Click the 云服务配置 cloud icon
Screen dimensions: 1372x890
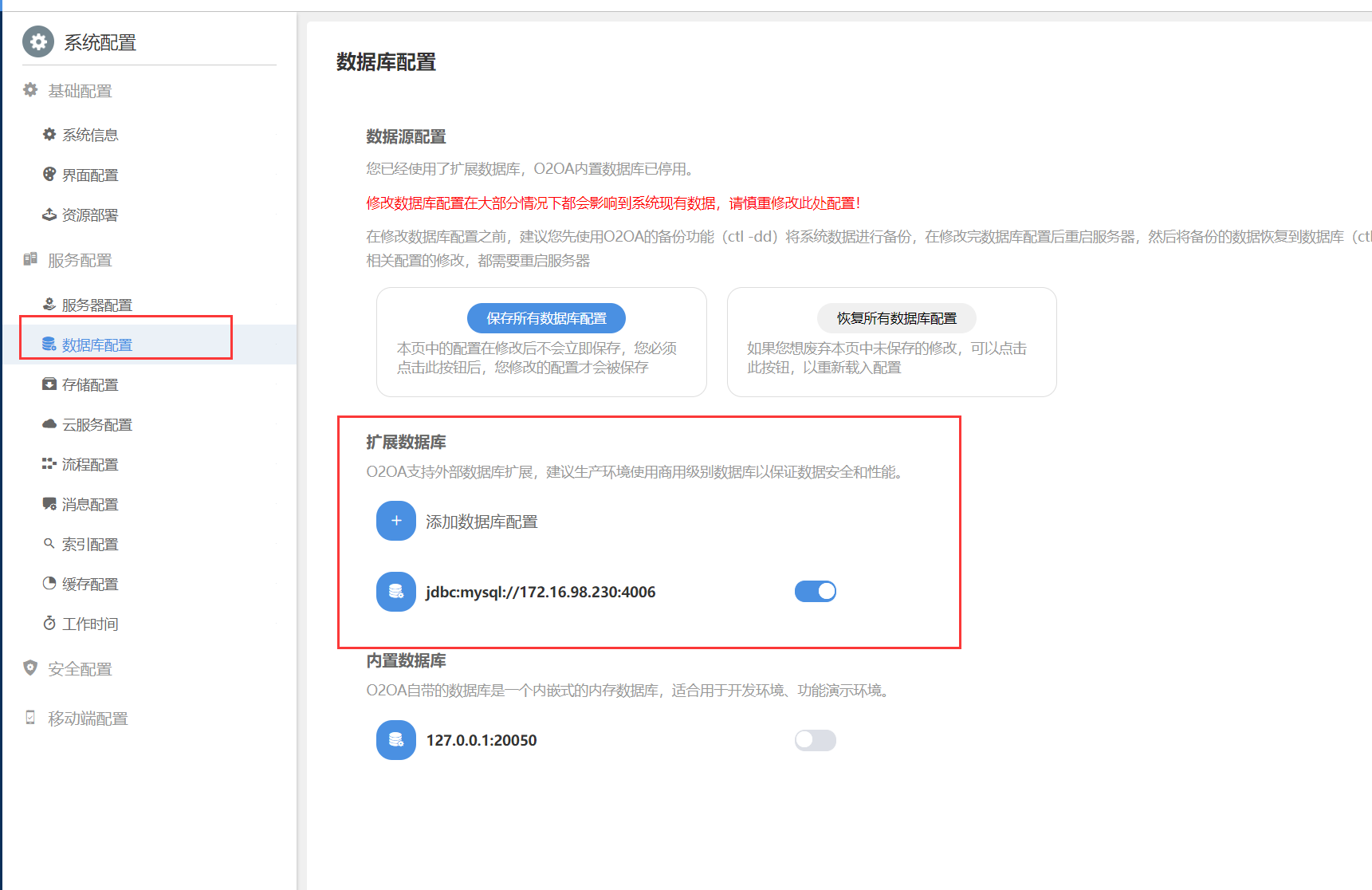point(49,424)
